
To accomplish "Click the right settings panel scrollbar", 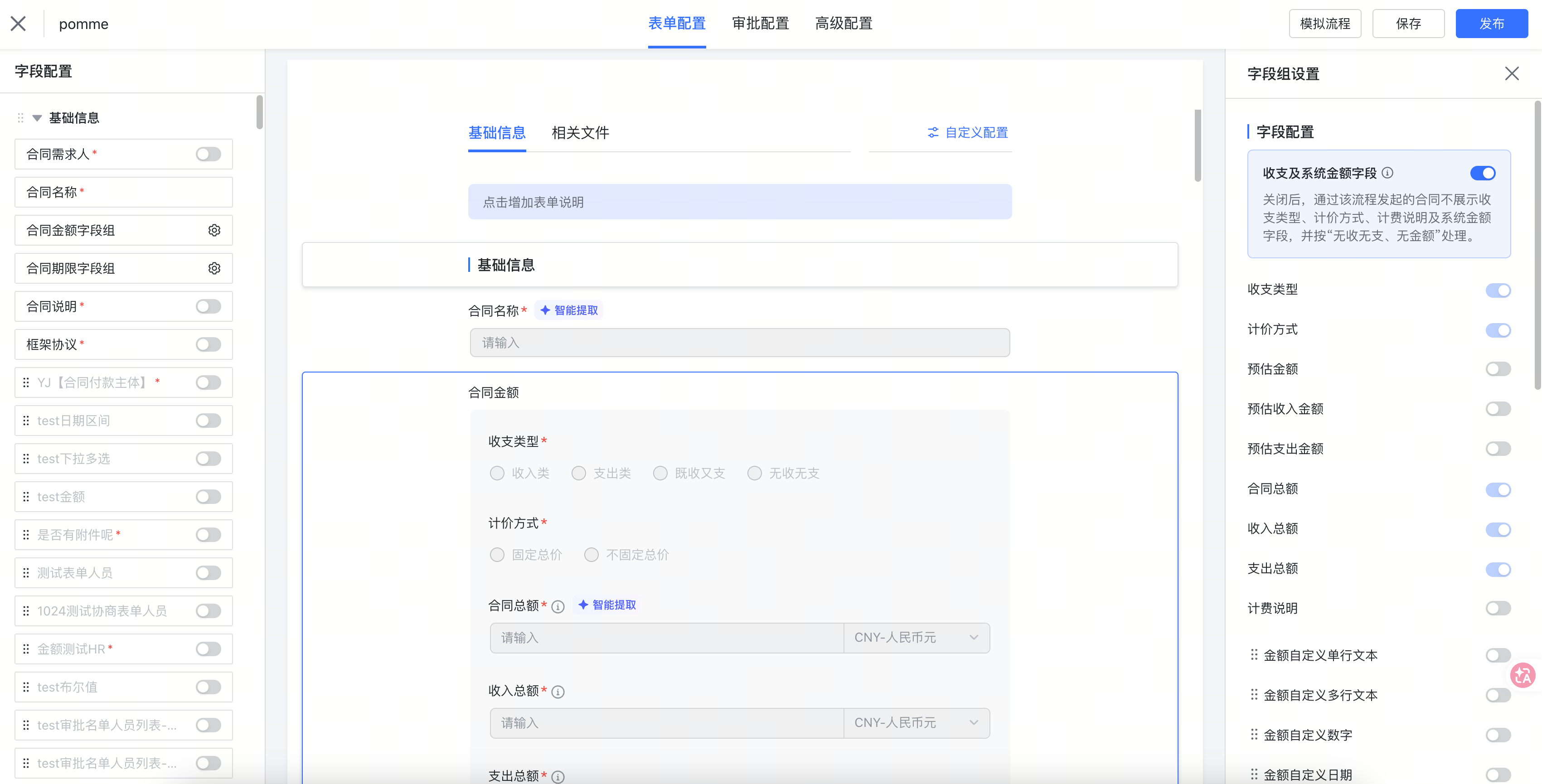I will pyautogui.click(x=1538, y=245).
